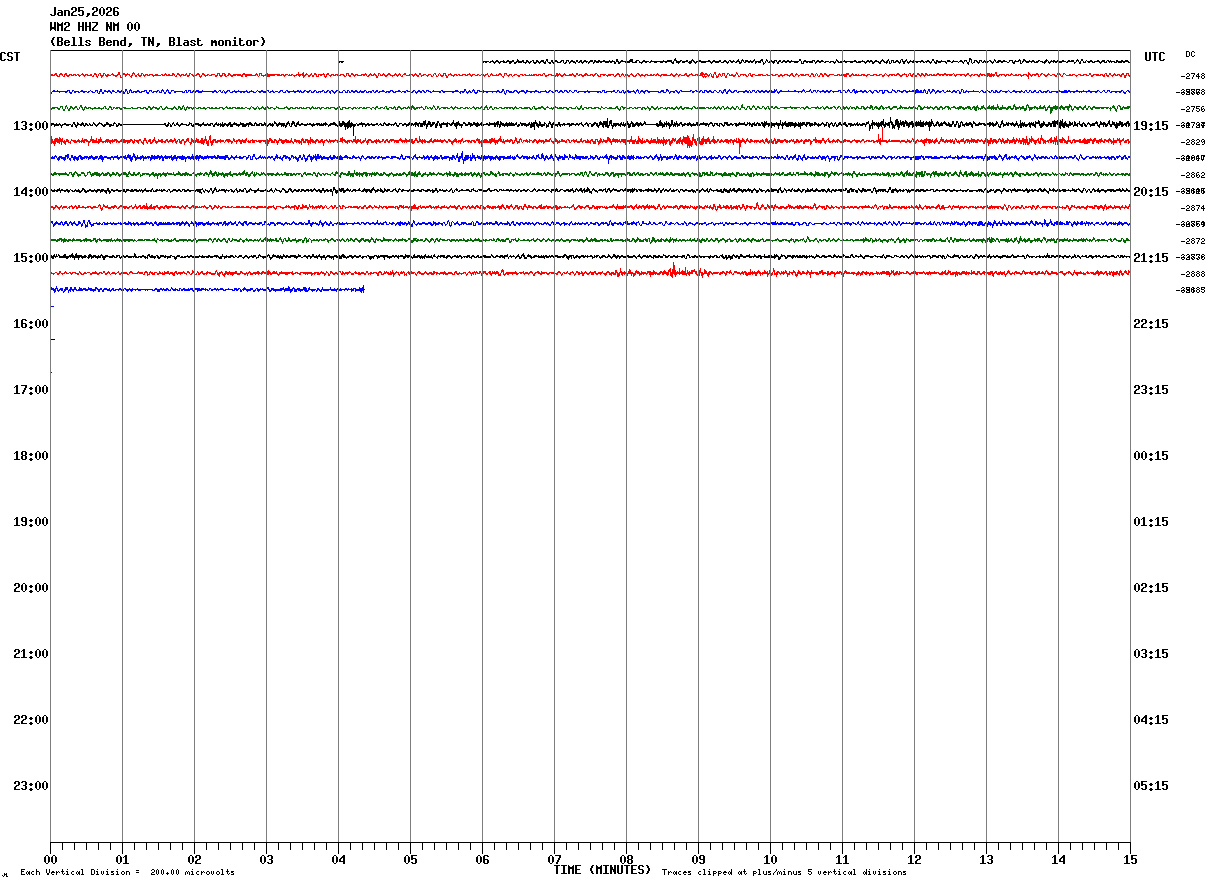
Task: Click the 02:15 UTC time label
Action: click(x=1151, y=588)
